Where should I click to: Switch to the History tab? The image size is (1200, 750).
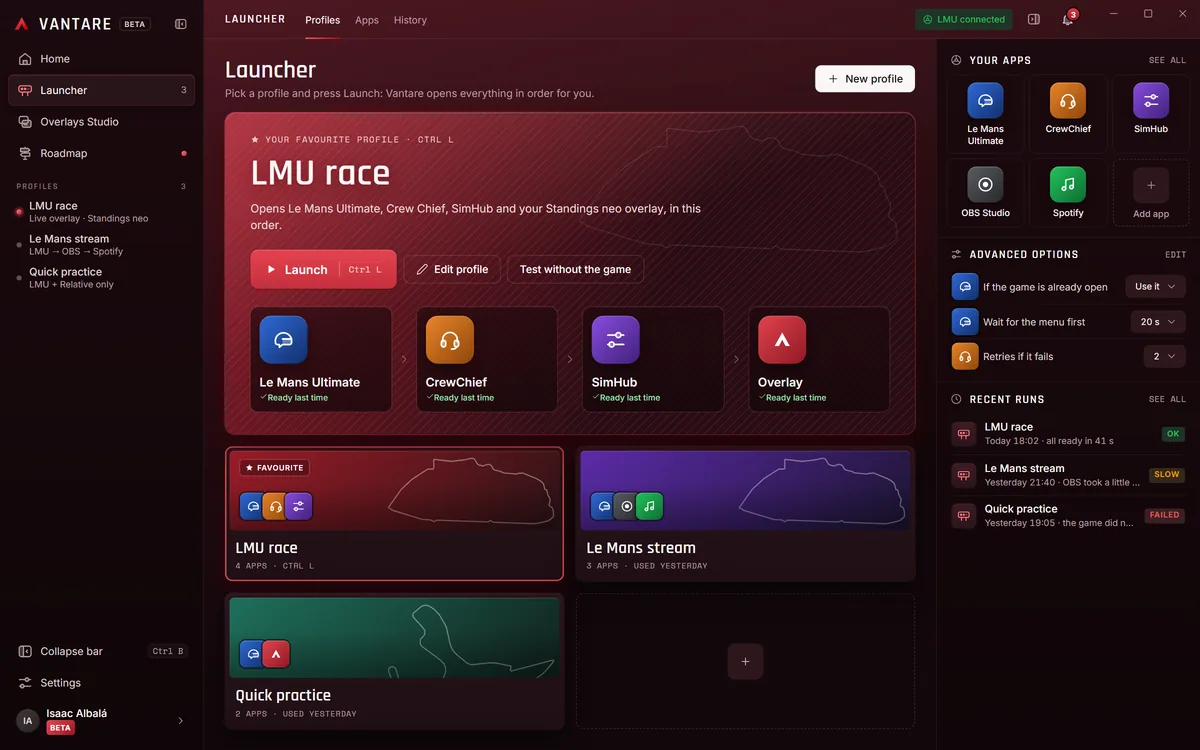pos(410,20)
